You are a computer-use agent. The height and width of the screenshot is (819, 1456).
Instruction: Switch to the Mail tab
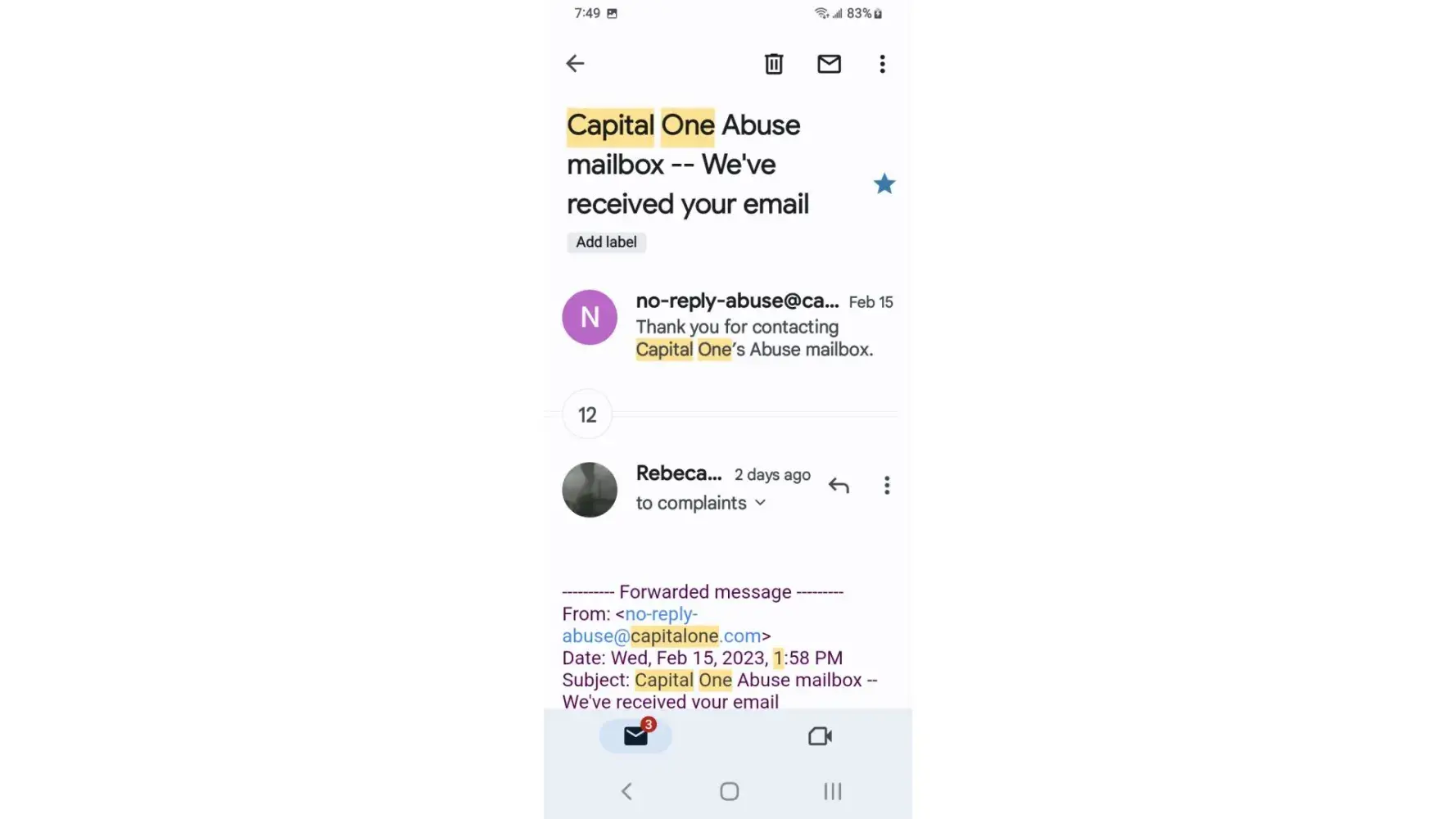[x=635, y=736]
